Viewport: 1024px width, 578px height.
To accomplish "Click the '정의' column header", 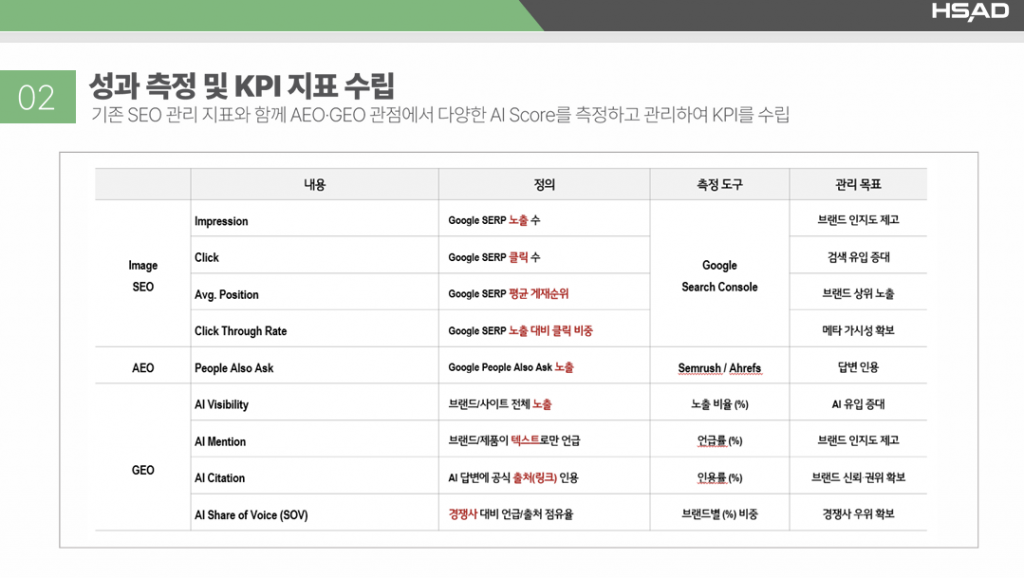I will tap(544, 185).
